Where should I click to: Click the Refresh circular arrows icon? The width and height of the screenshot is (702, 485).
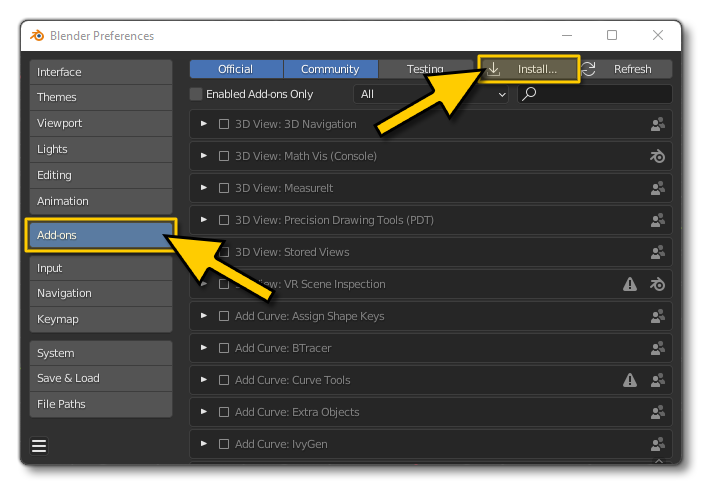(x=588, y=69)
